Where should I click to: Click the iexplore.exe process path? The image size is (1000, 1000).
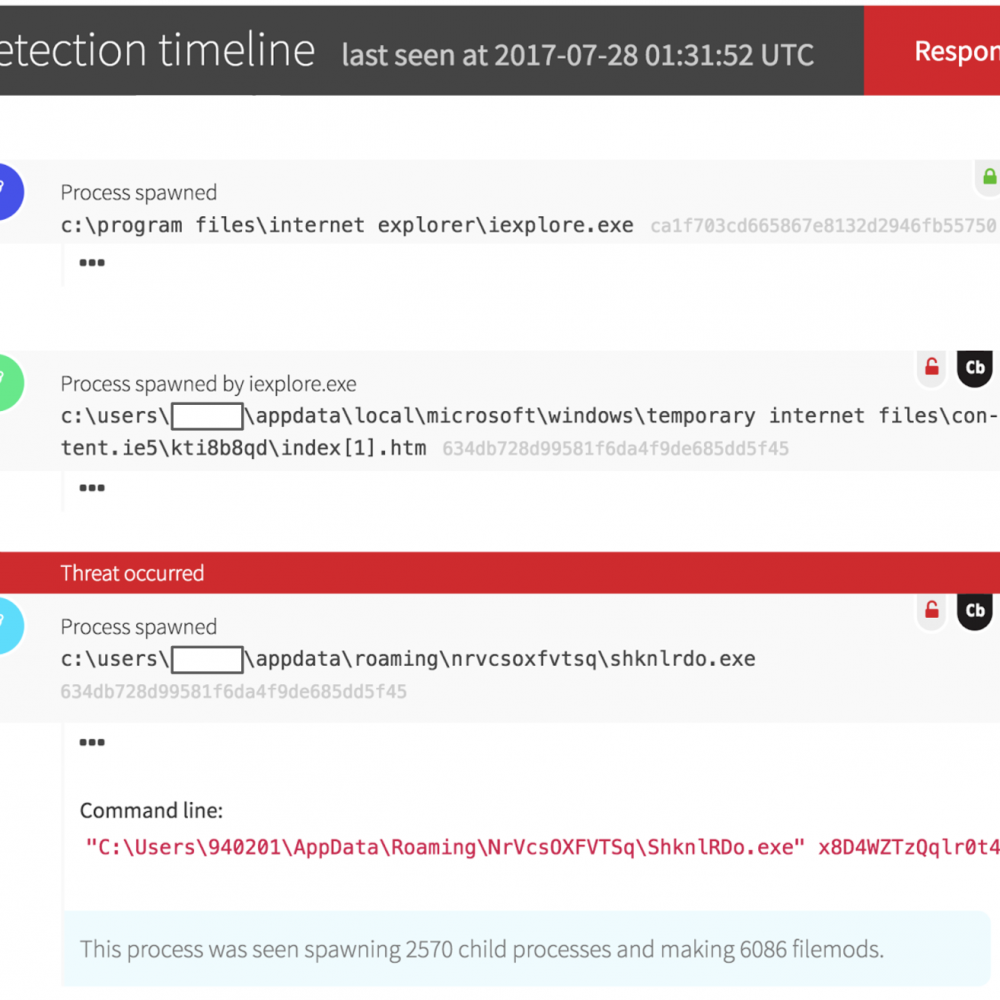pyautogui.click(x=346, y=225)
